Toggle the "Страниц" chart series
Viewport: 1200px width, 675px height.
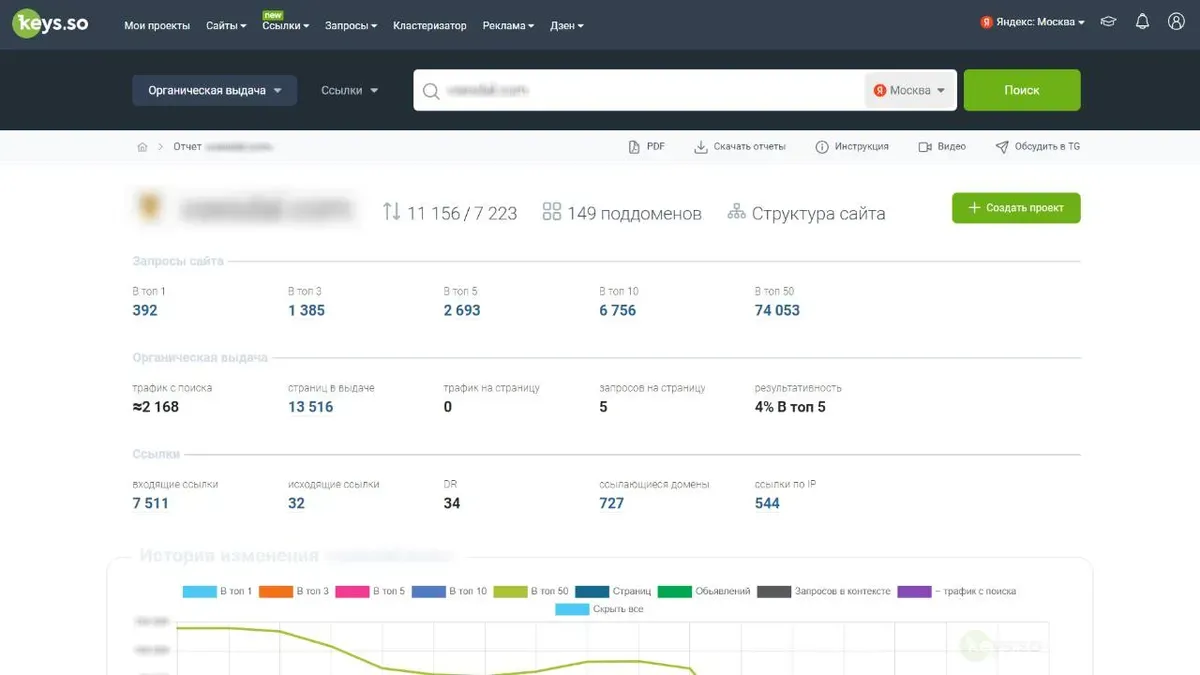click(x=613, y=591)
